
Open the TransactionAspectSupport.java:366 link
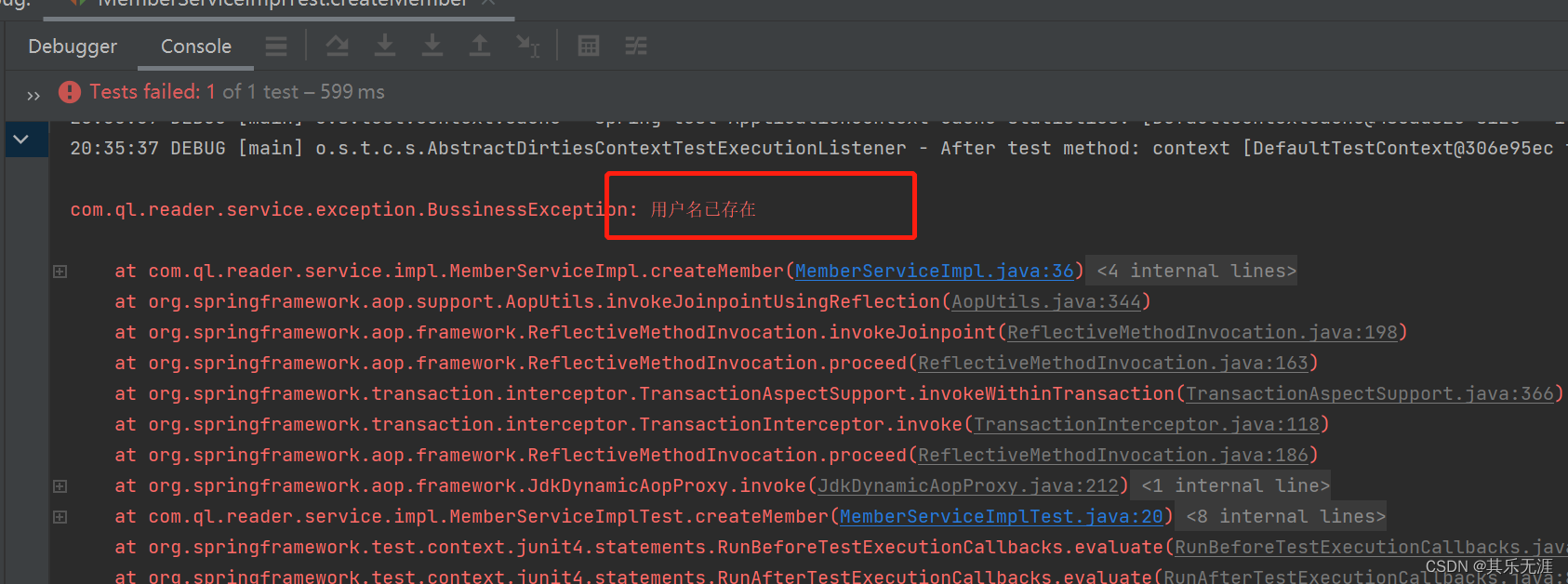(1370, 393)
